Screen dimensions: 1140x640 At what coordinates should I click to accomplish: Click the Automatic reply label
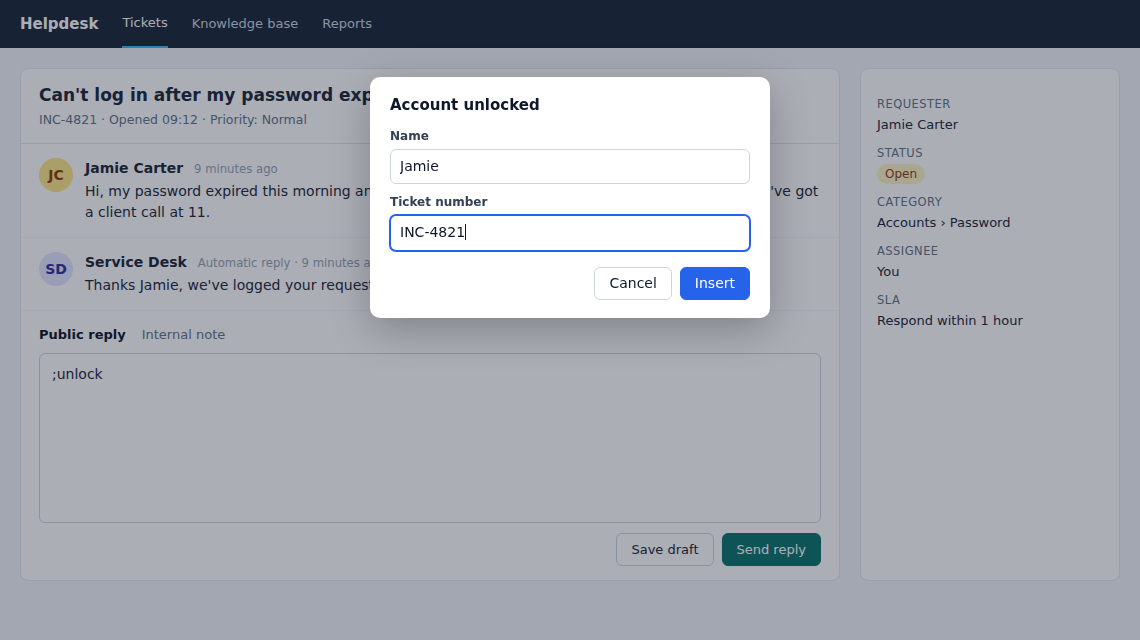(x=244, y=263)
